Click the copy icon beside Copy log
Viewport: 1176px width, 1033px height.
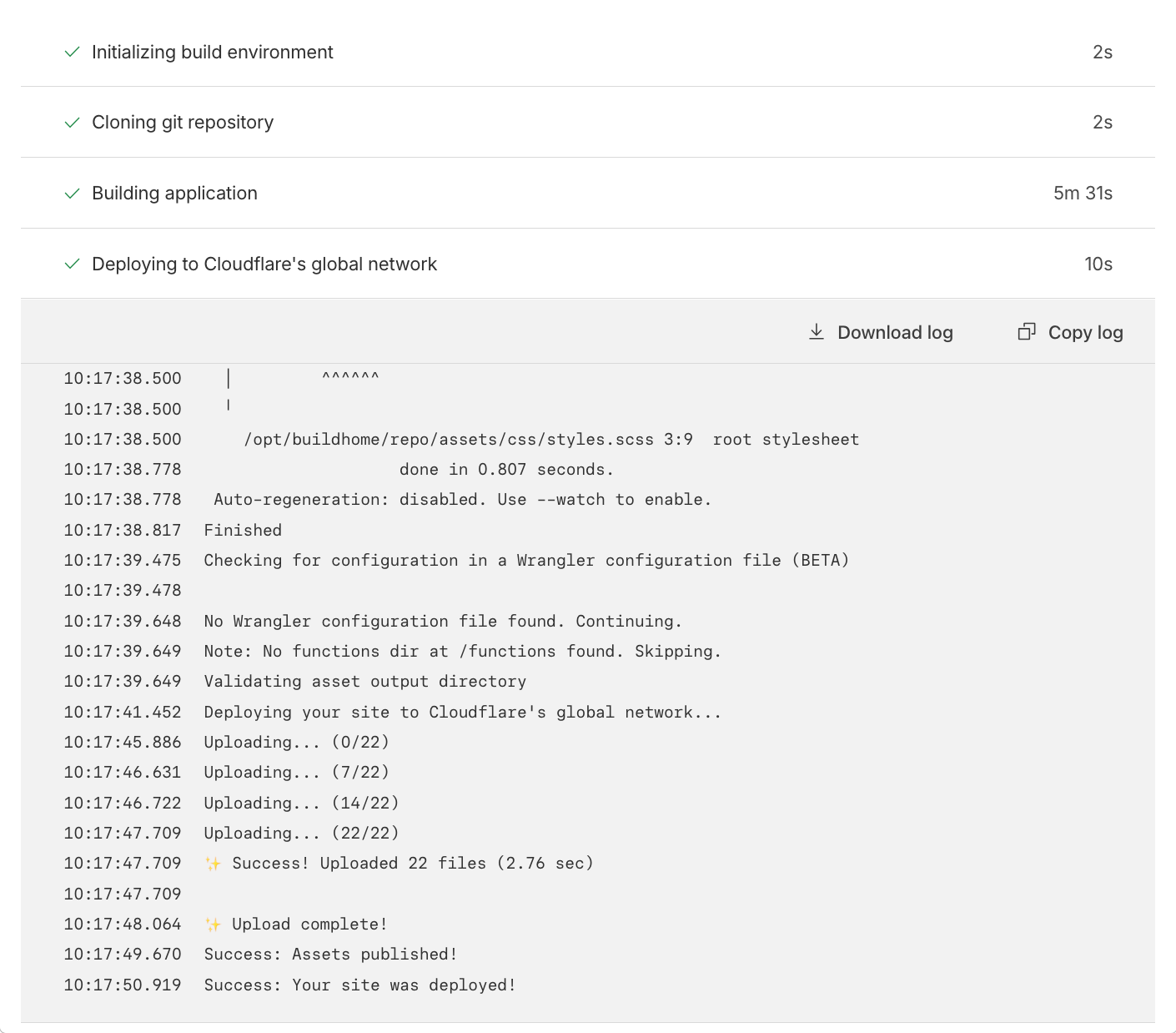pos(1027,332)
